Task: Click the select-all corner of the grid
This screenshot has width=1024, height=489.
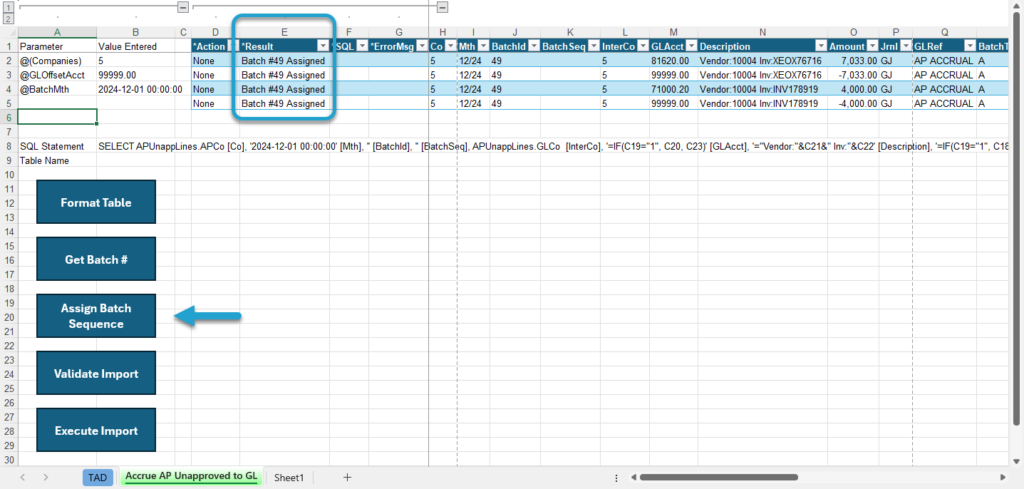Action: pos(8,33)
